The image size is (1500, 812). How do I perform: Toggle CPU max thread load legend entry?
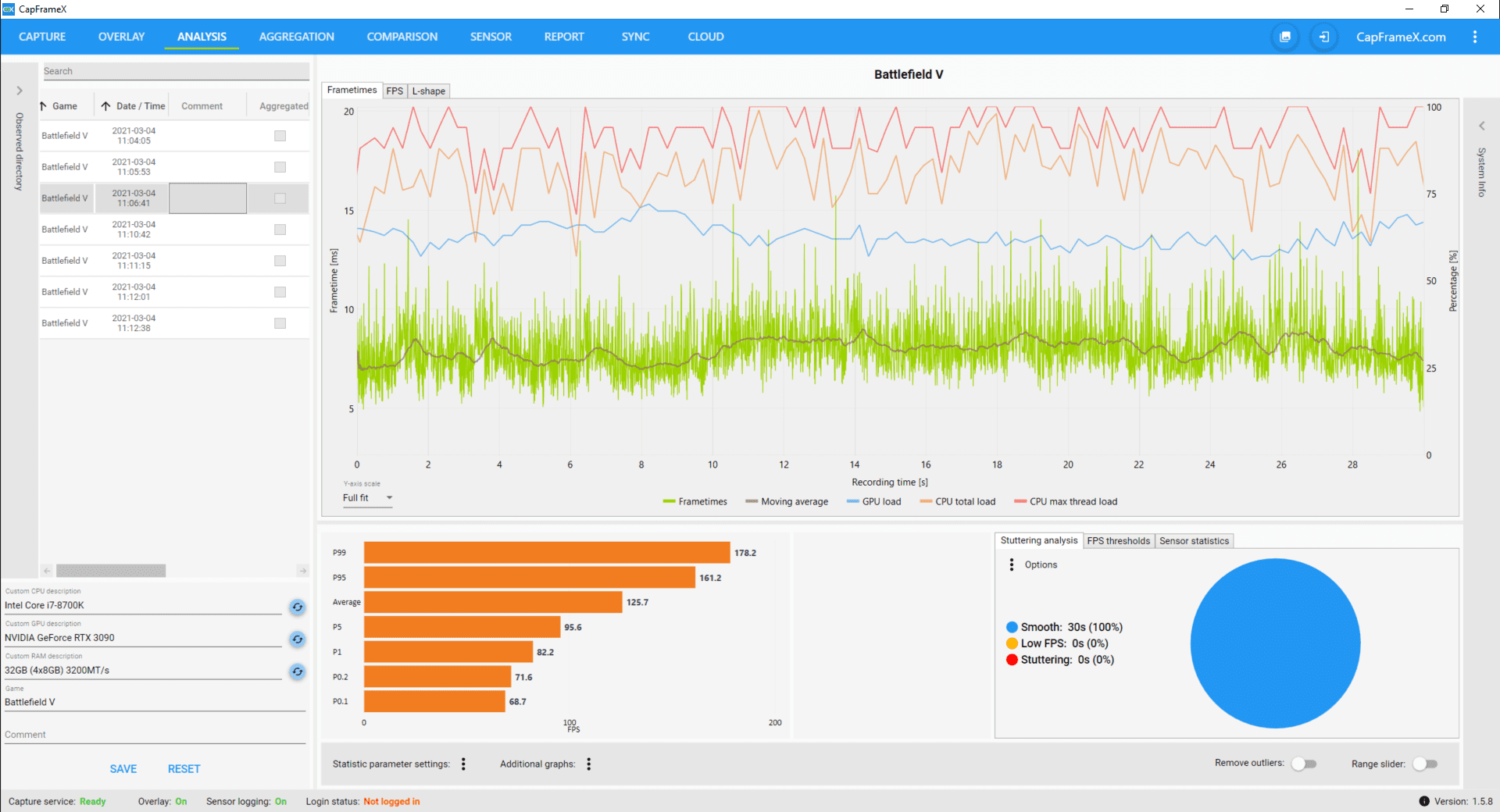(1066, 501)
